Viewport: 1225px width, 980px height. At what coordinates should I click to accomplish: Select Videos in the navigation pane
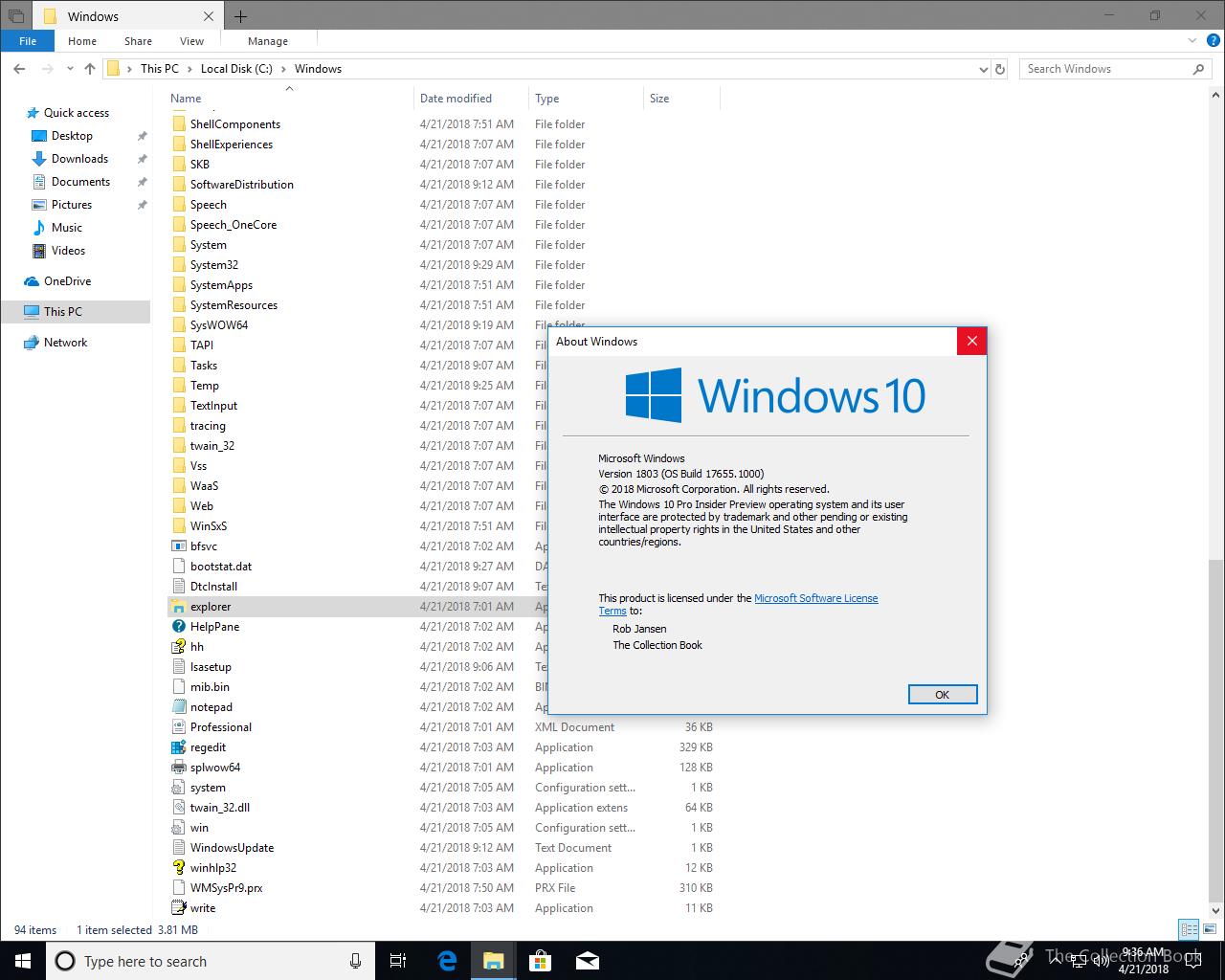[x=68, y=251]
